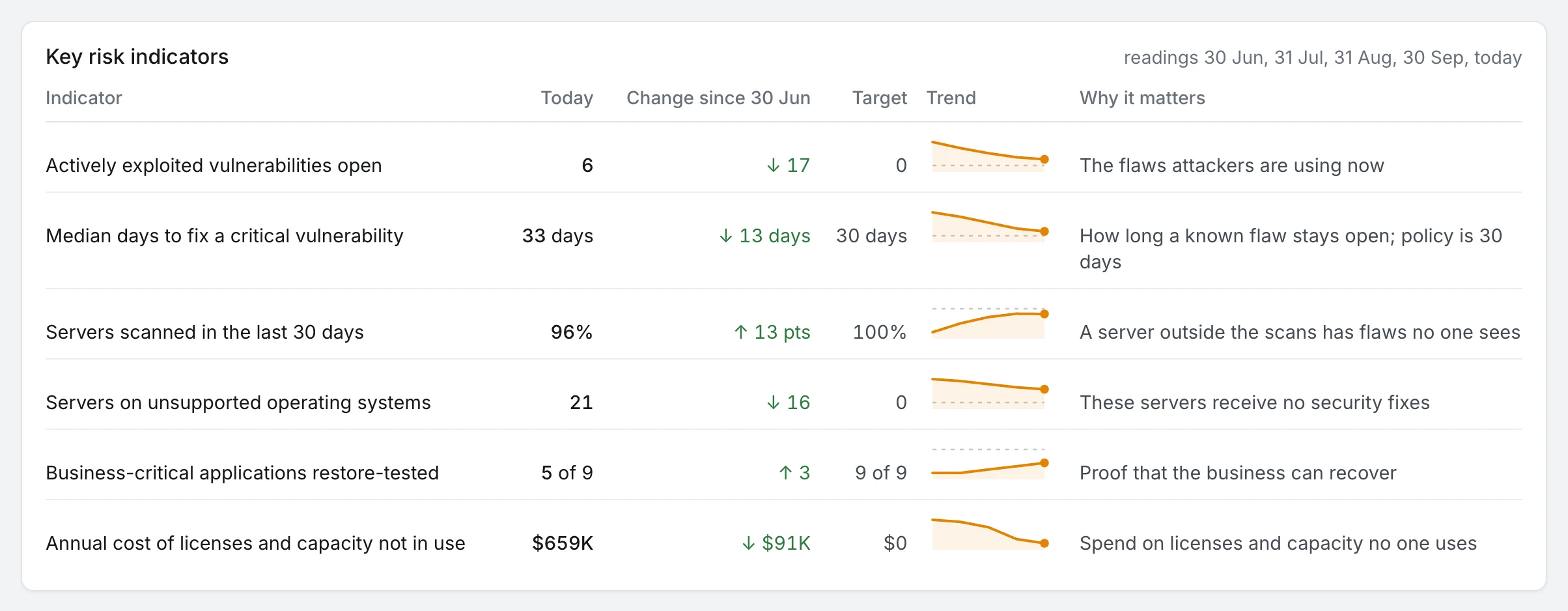Click the '9 of 9' target value

(881, 473)
